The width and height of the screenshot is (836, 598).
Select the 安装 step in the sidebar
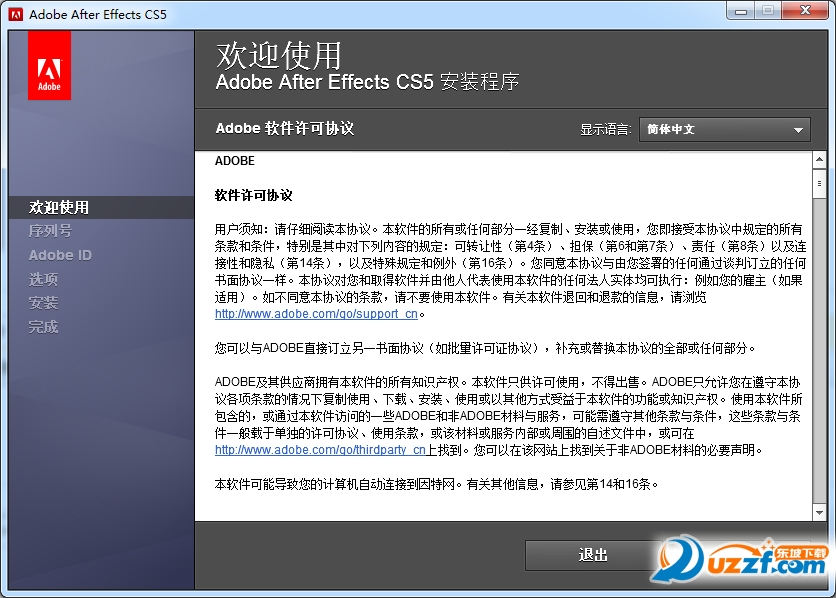coord(43,303)
